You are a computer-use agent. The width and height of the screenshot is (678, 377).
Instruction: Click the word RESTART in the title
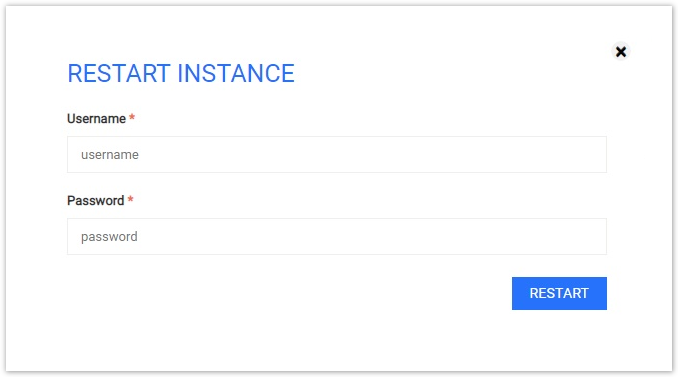(119, 73)
